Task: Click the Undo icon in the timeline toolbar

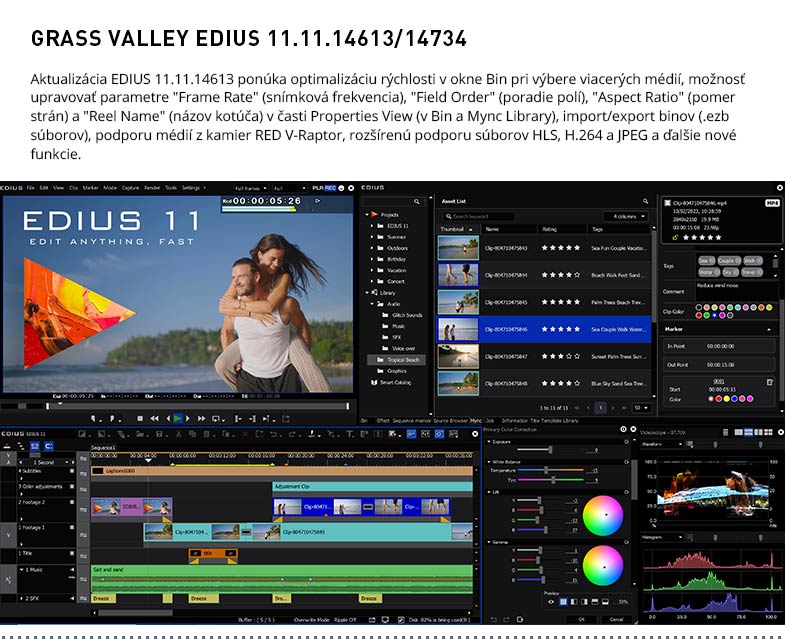Action: pyautogui.click(x=274, y=434)
